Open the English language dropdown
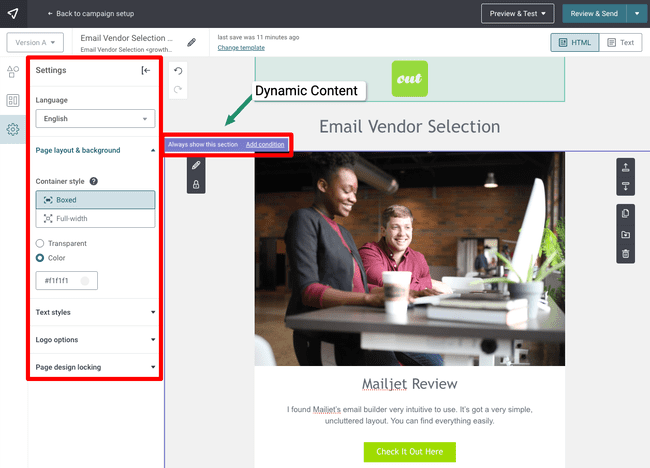 tap(95, 119)
